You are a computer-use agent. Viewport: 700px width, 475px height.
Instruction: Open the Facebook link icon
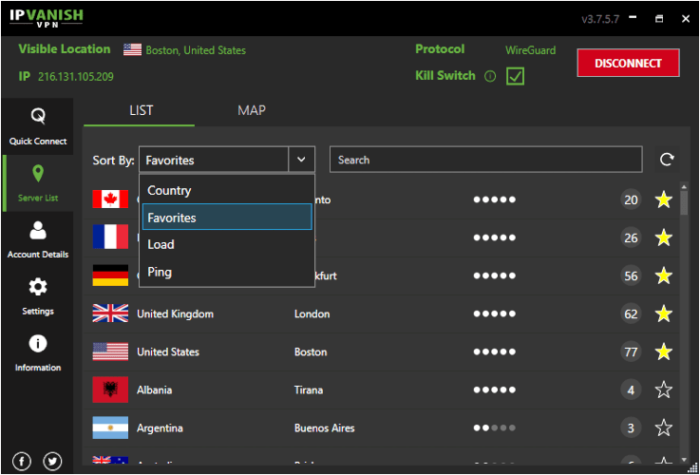tap(21, 461)
